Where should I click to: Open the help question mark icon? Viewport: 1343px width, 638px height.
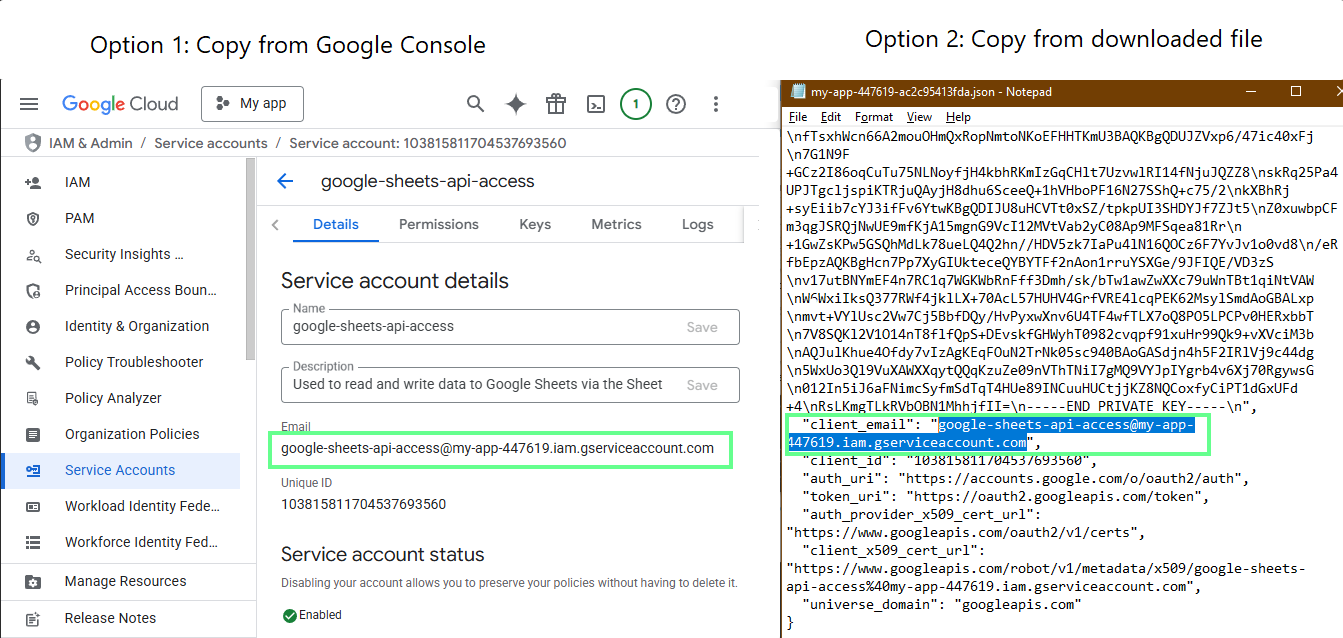coord(677,103)
